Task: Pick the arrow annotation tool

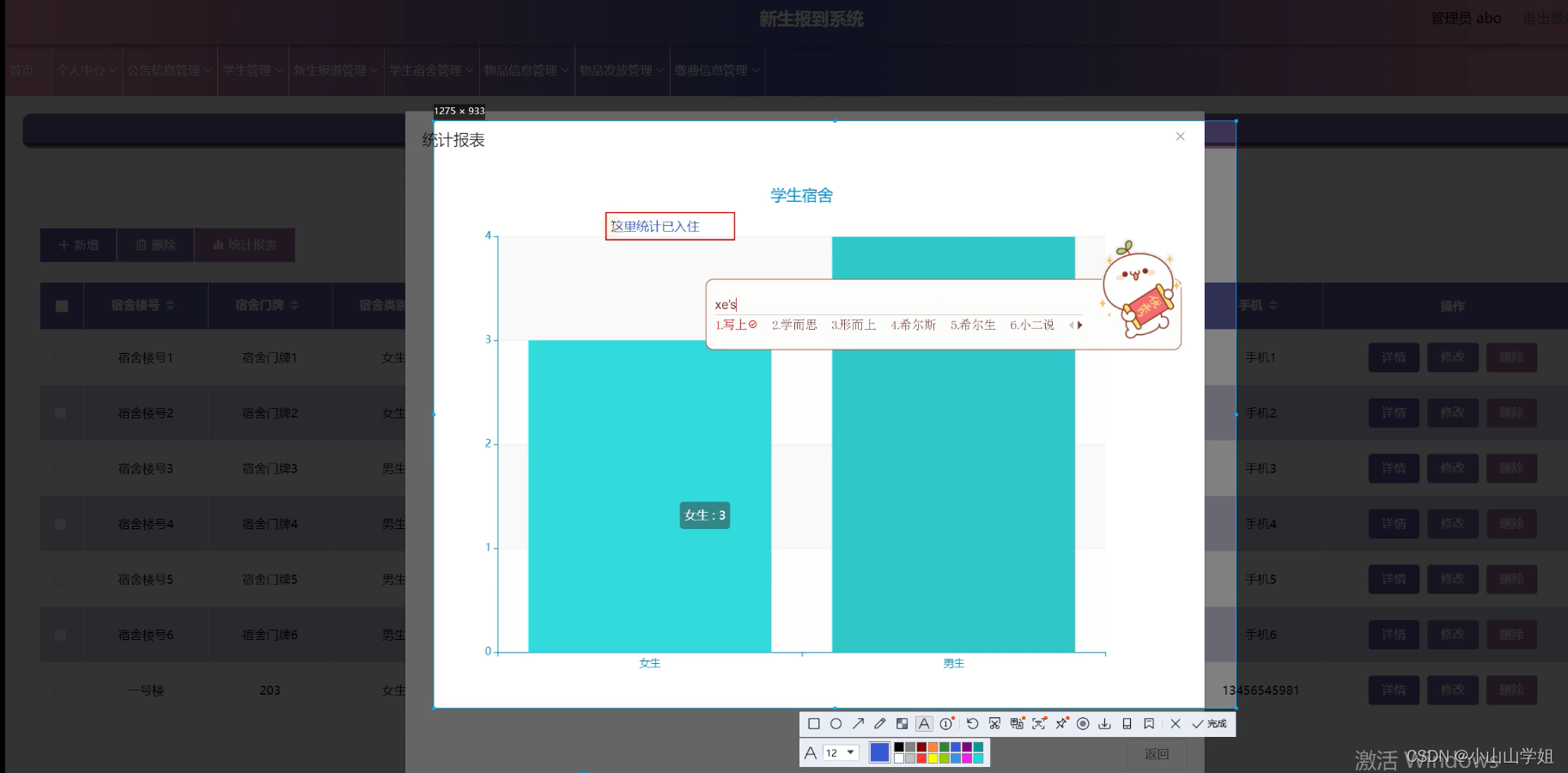Action: [x=858, y=723]
